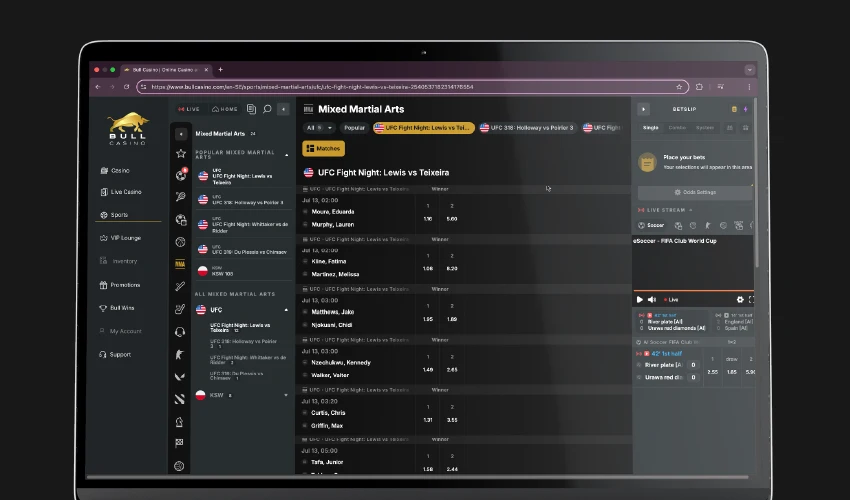850x500 pixels.
Task: Collapse the Live Stream section
Action: (691, 210)
